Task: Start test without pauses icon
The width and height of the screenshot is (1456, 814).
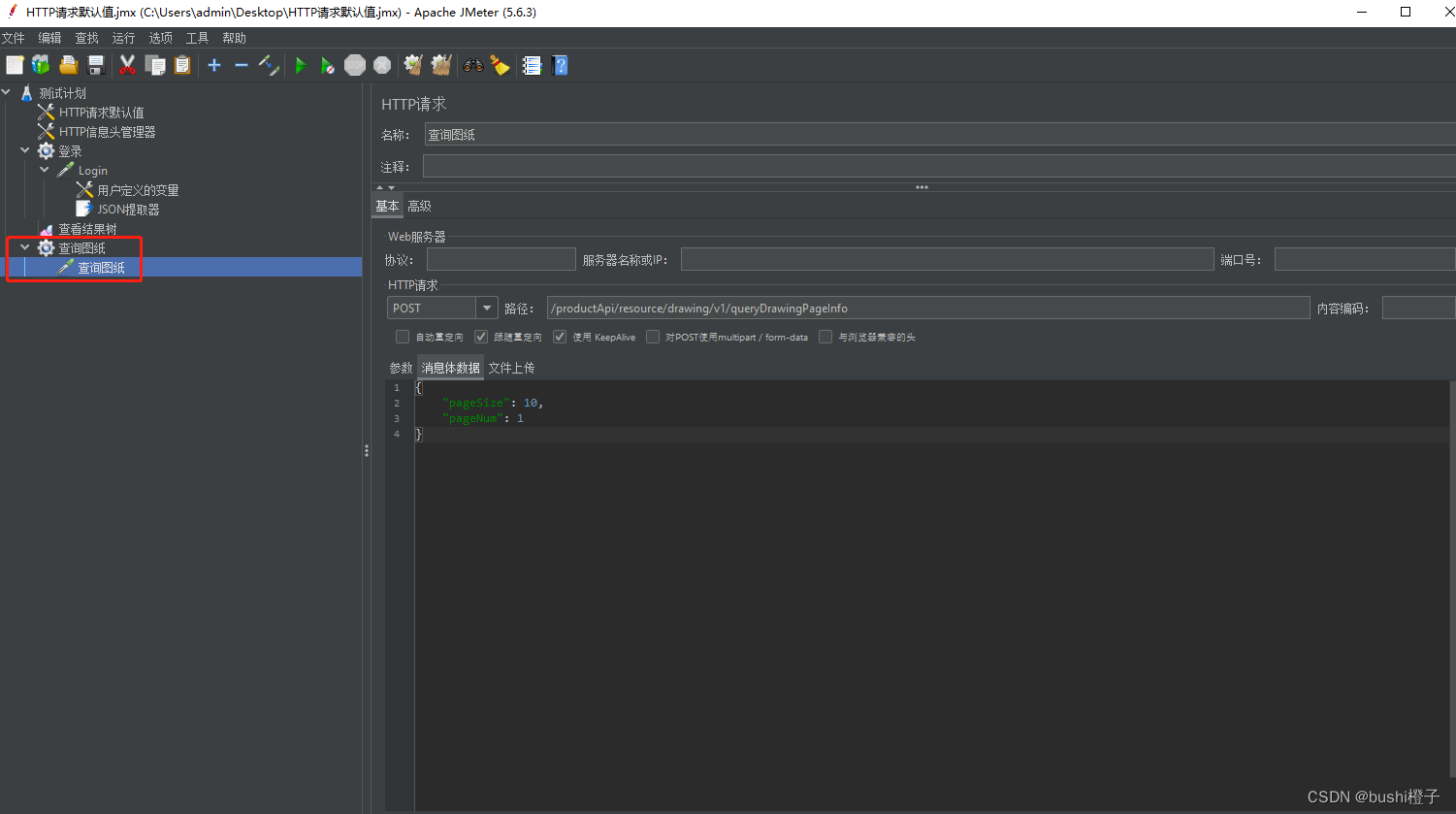Action: [328, 65]
